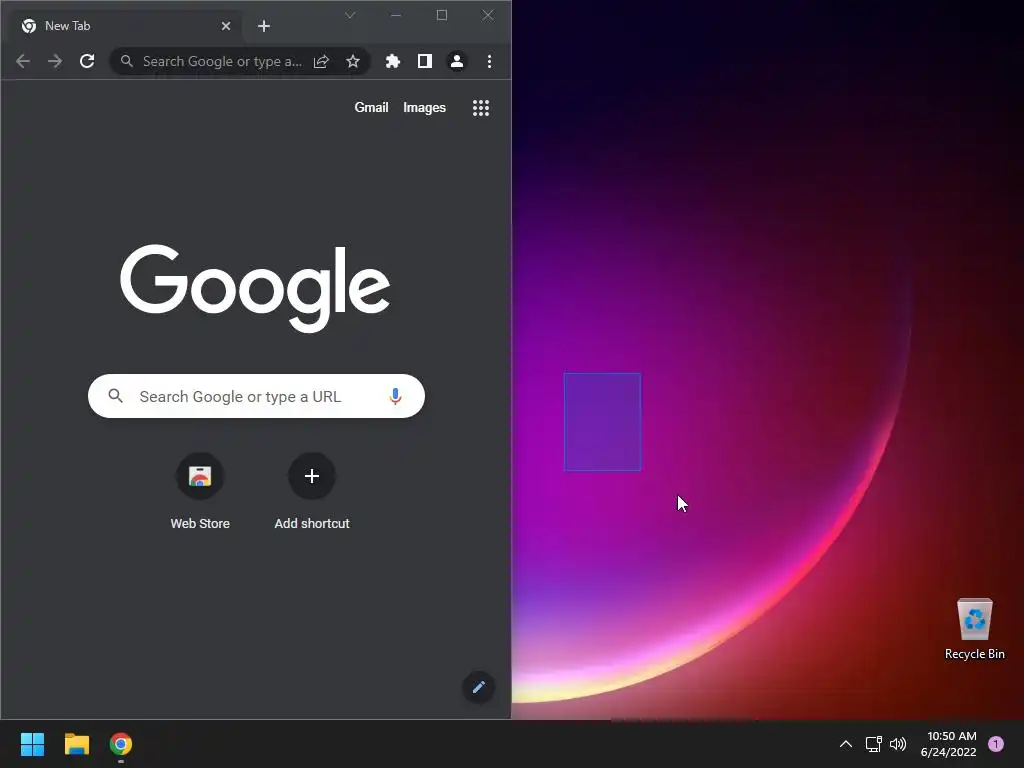Customize this page with pencil icon
The image size is (1024, 768).
click(x=479, y=687)
